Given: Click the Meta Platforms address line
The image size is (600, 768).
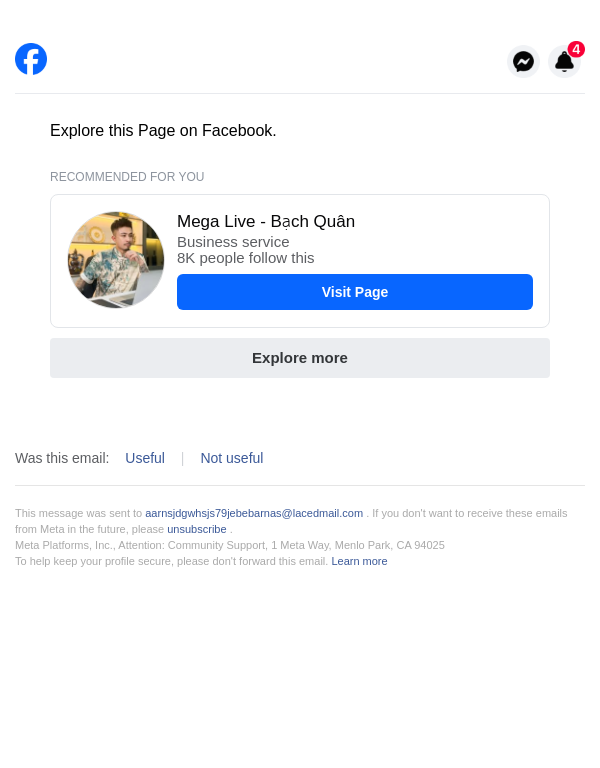Looking at the screenshot, I should coord(230,545).
